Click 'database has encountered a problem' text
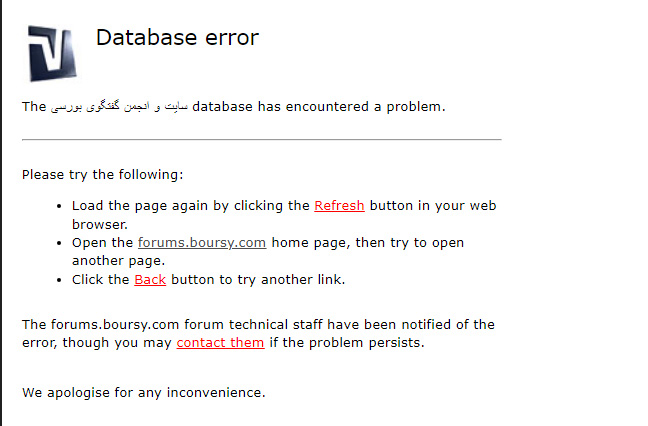This screenshot has width=648, height=426. [319, 107]
